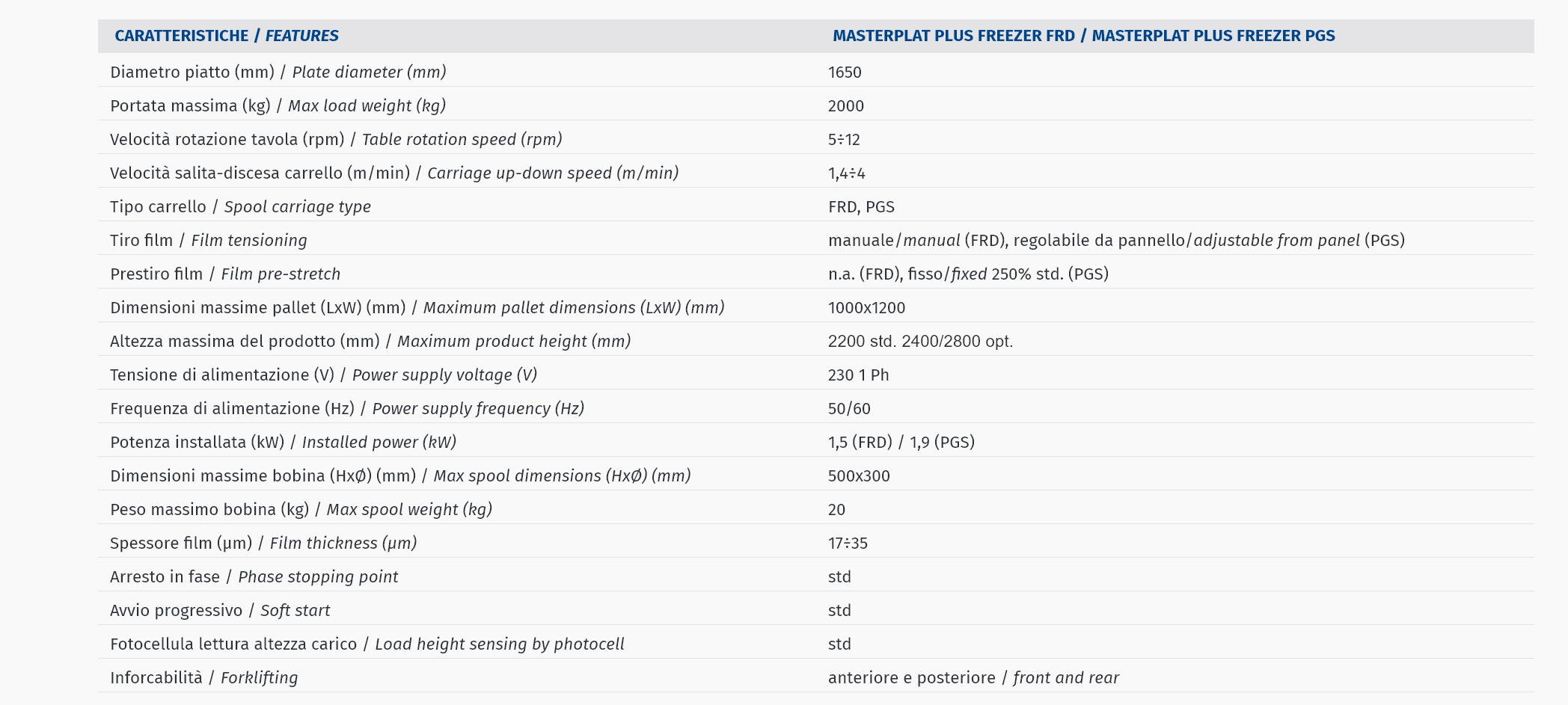Click the 1000x1200 pallet dimensions value
The width and height of the screenshot is (1568, 705).
[x=866, y=308]
